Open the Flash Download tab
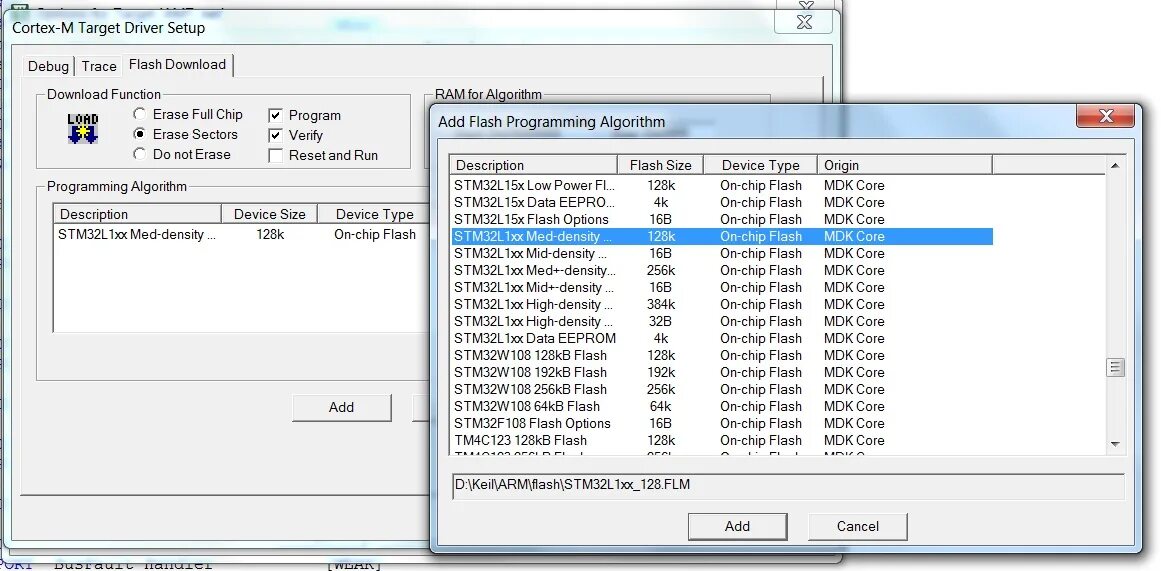The width and height of the screenshot is (1161, 571). tap(178, 64)
